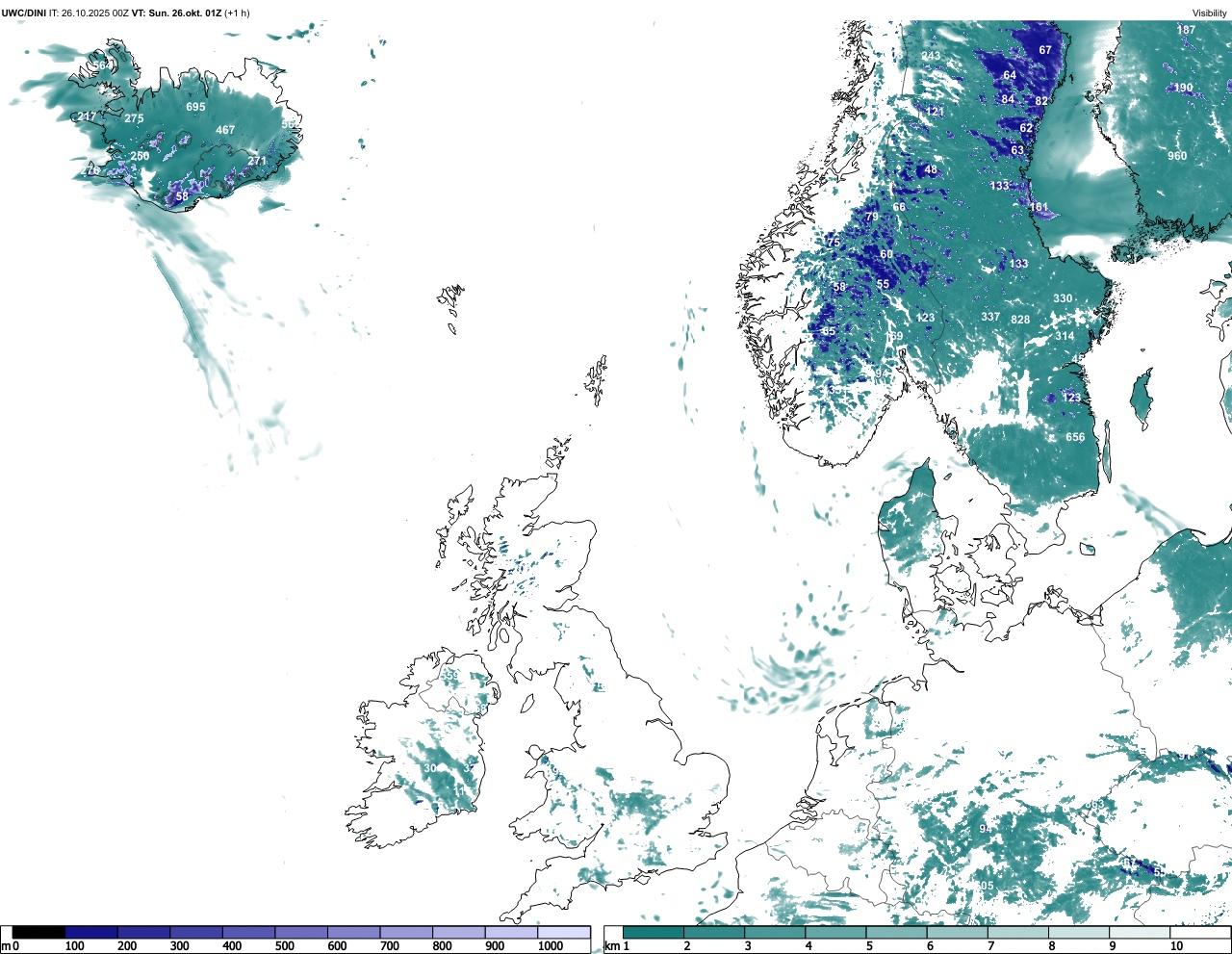
Task: Click the '82' value in northern Sweden
Action: coord(1041,101)
